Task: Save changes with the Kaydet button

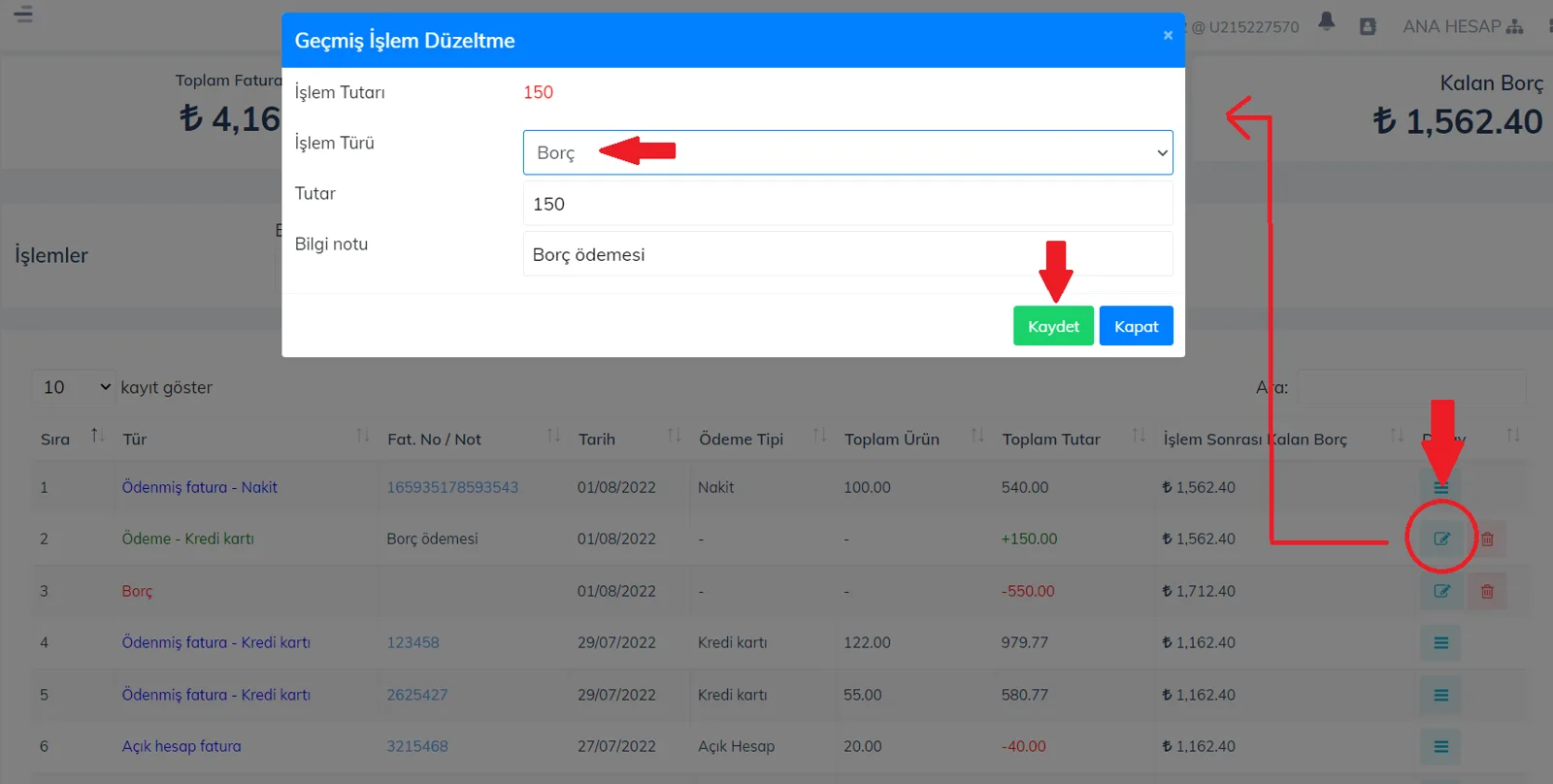Action: click(1053, 326)
